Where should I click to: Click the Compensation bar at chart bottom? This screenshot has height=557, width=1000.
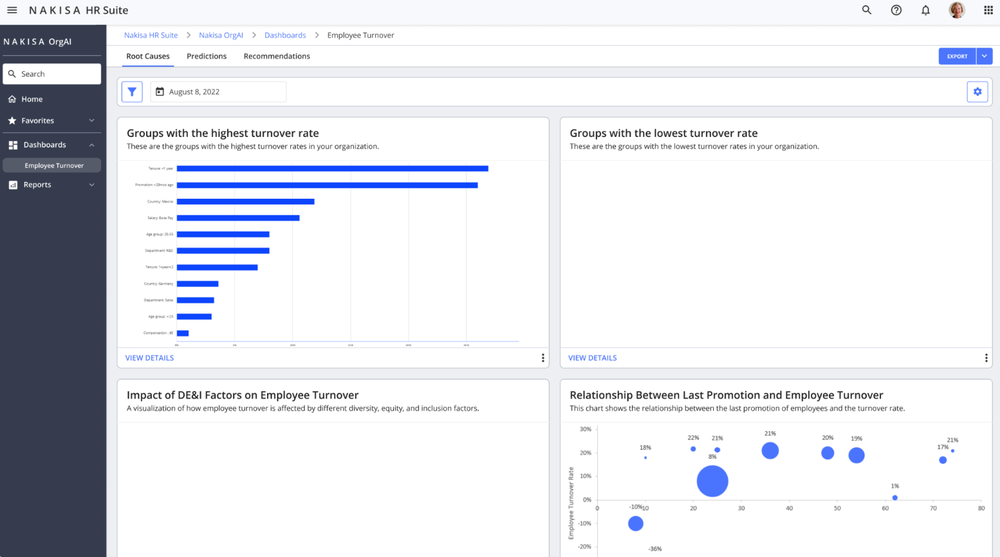[182, 333]
